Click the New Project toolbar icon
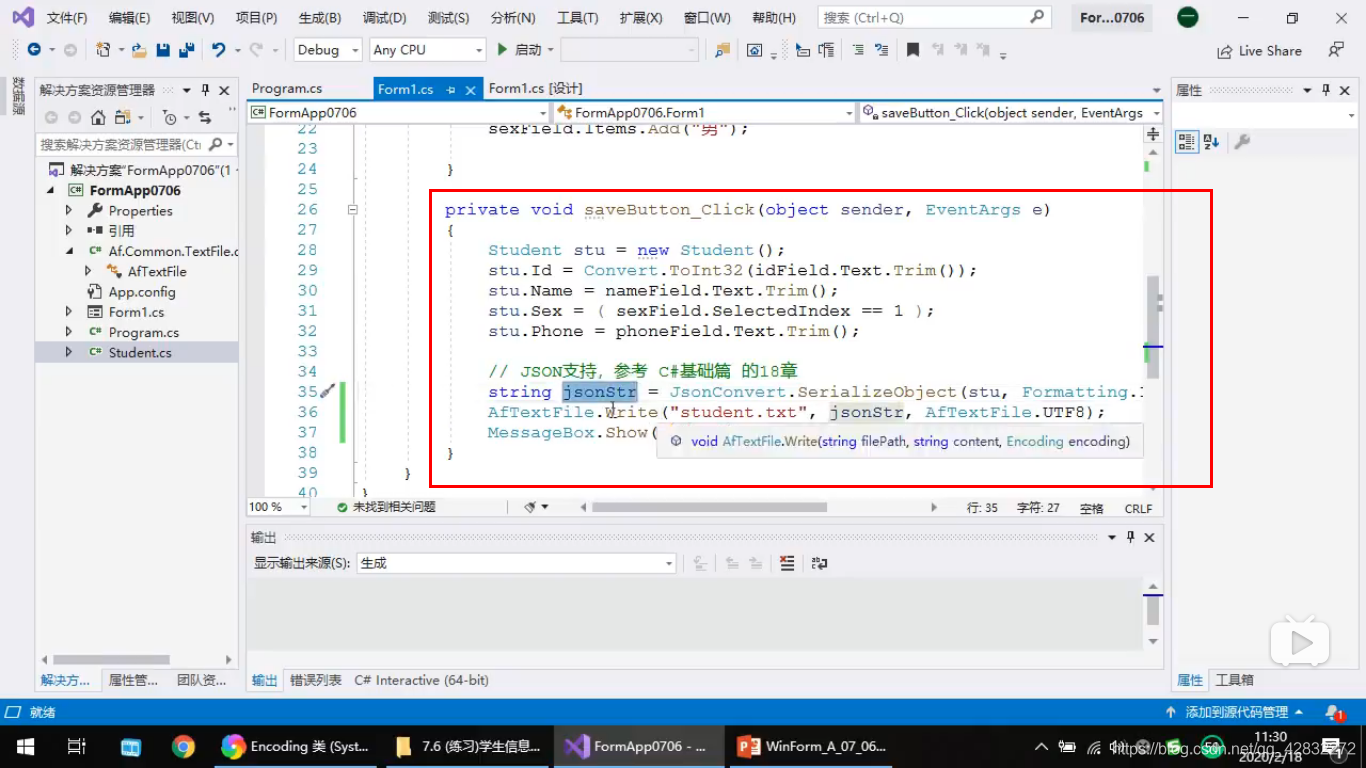Viewport: 1366px width, 768px height. (103, 50)
